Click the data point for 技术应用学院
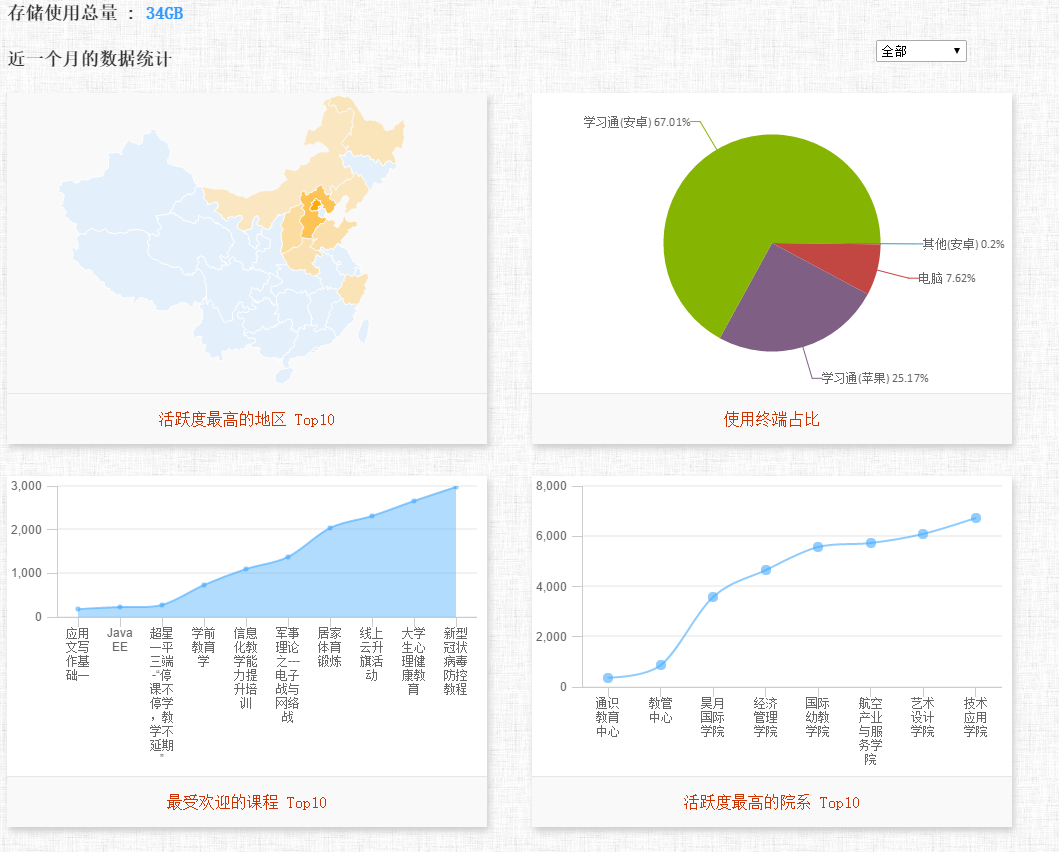 [x=976, y=518]
